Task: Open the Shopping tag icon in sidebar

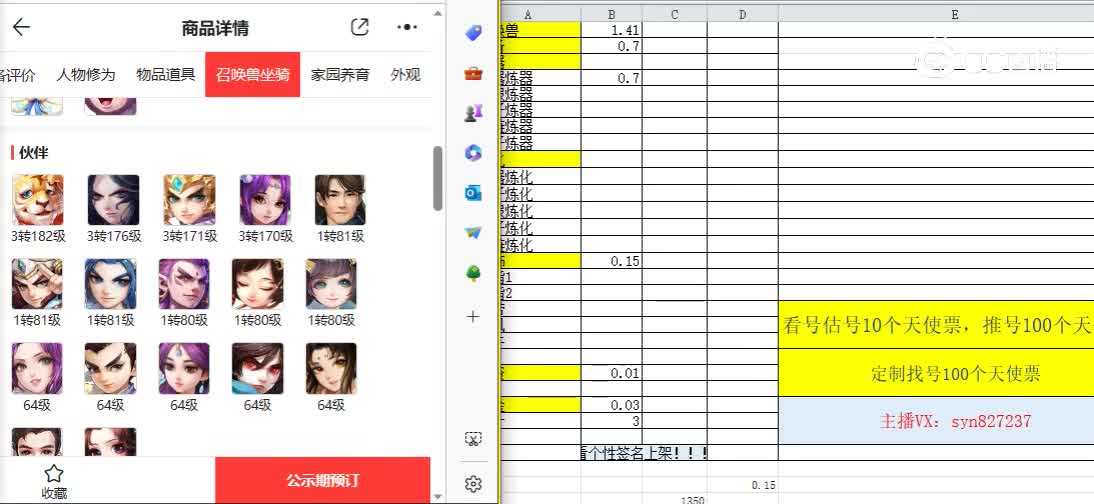Action: coord(473,33)
